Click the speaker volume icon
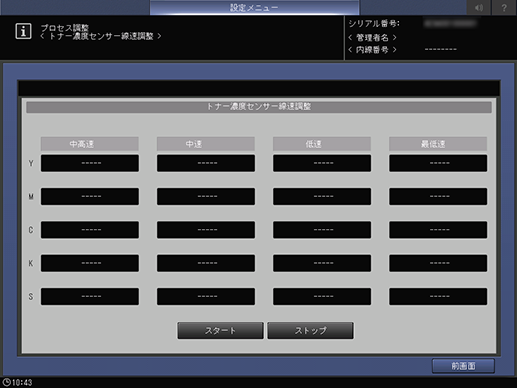Screen dimensions: 517x388 [x=479, y=7]
